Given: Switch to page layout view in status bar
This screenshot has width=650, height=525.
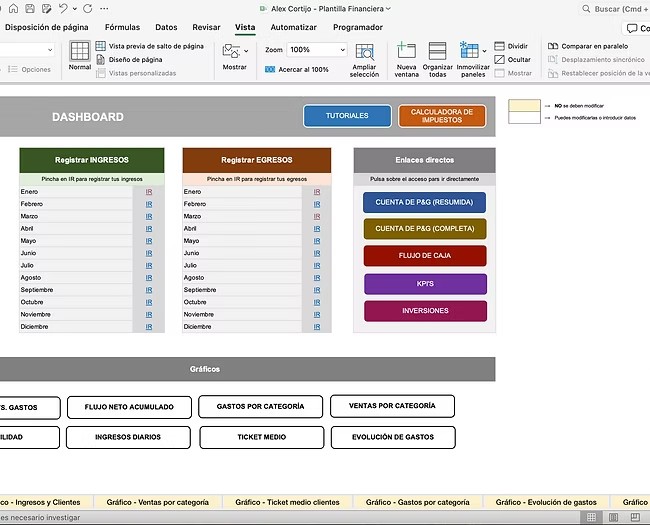Looking at the screenshot, I should (615, 517).
